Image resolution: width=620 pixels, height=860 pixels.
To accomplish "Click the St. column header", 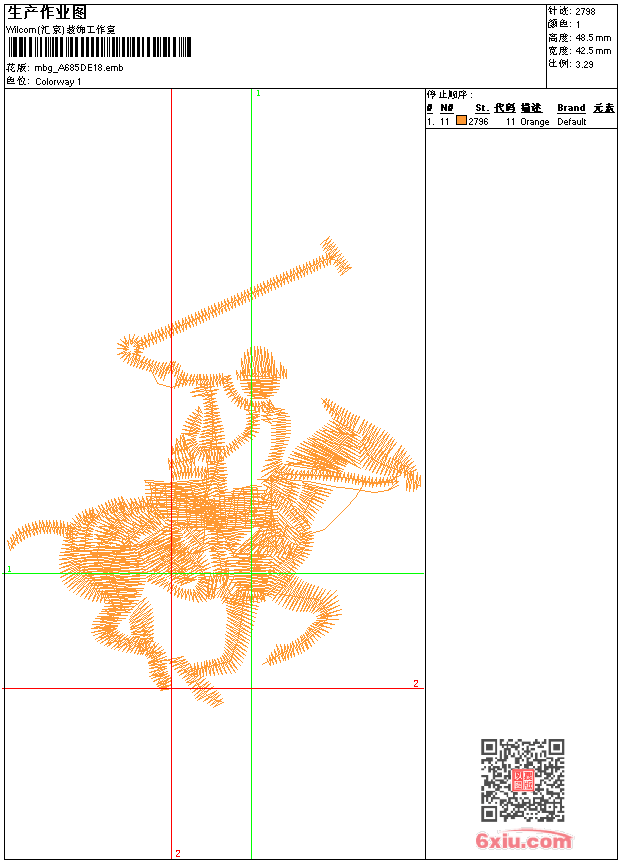I will pyautogui.click(x=482, y=108).
